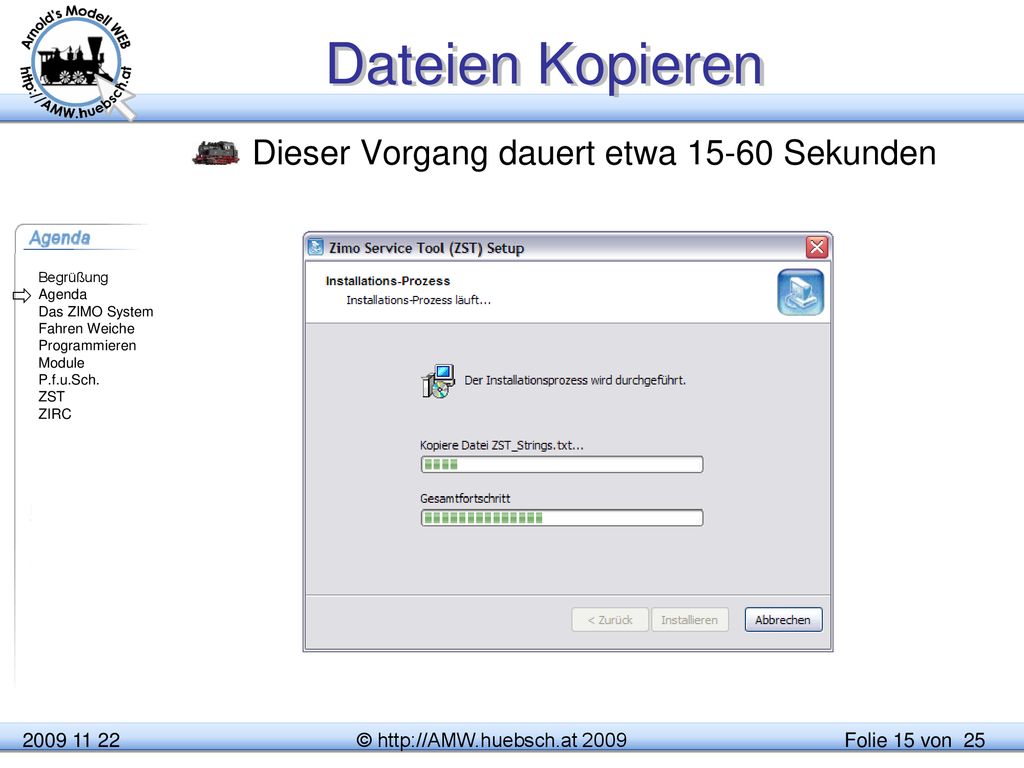Click the text Installations-Prozess läuft...

(x=419, y=300)
